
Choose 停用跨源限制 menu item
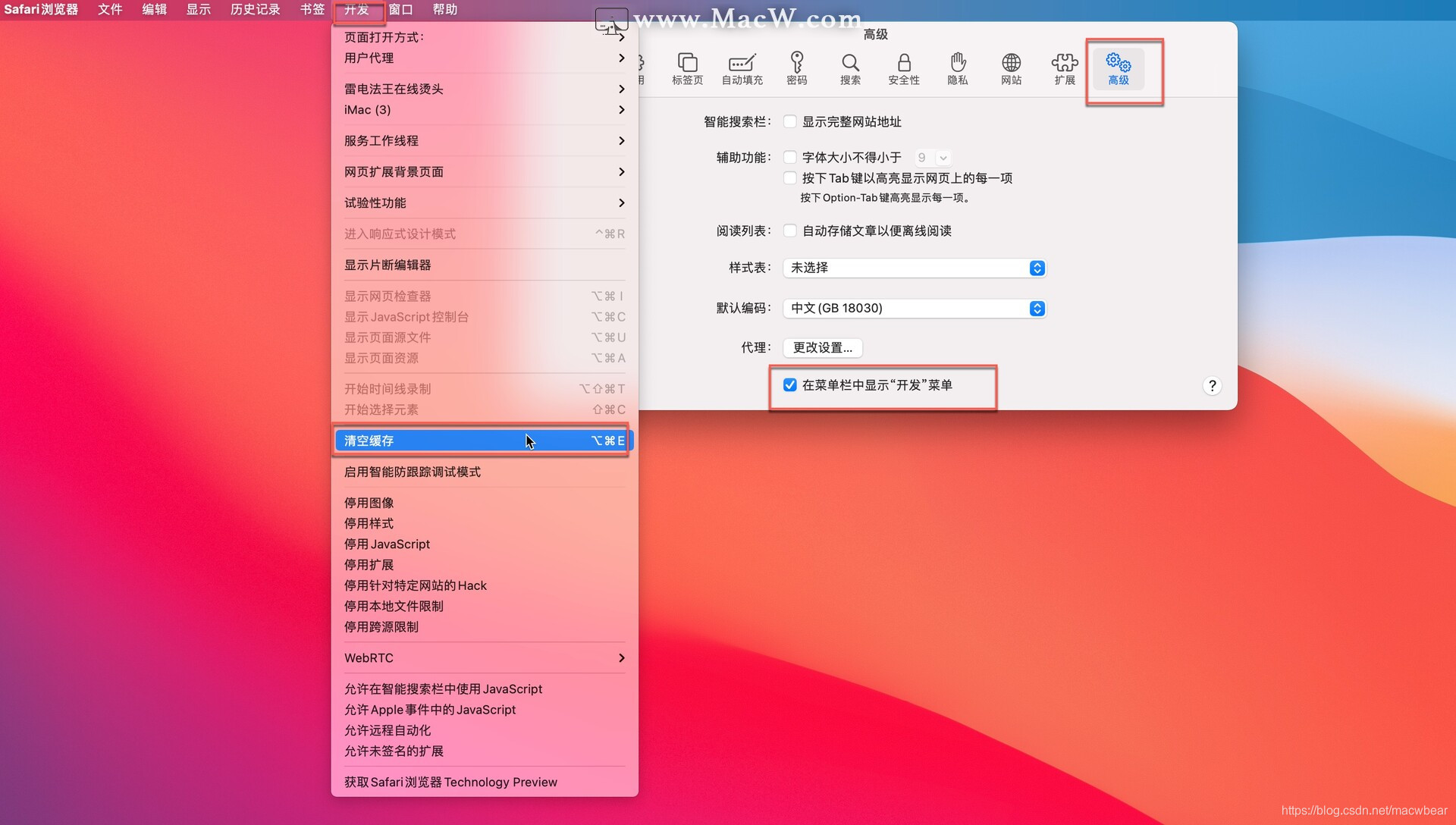point(485,627)
